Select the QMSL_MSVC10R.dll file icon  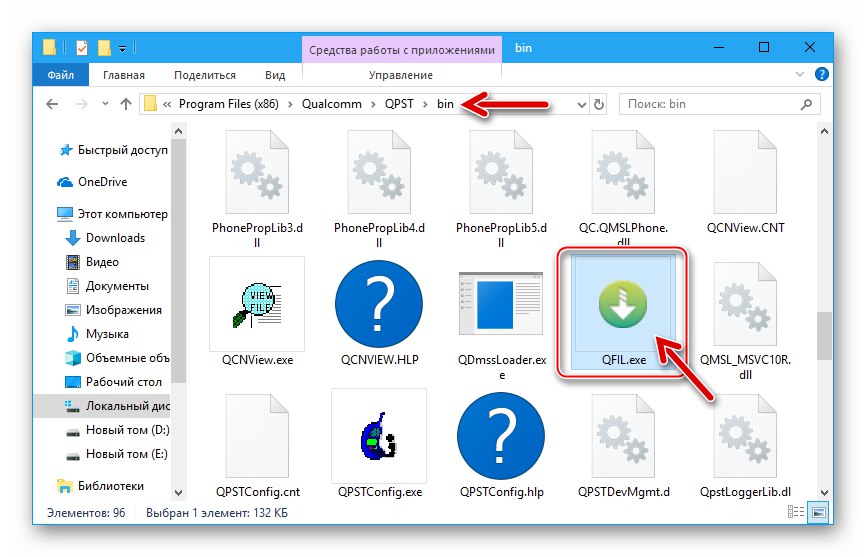click(x=745, y=304)
